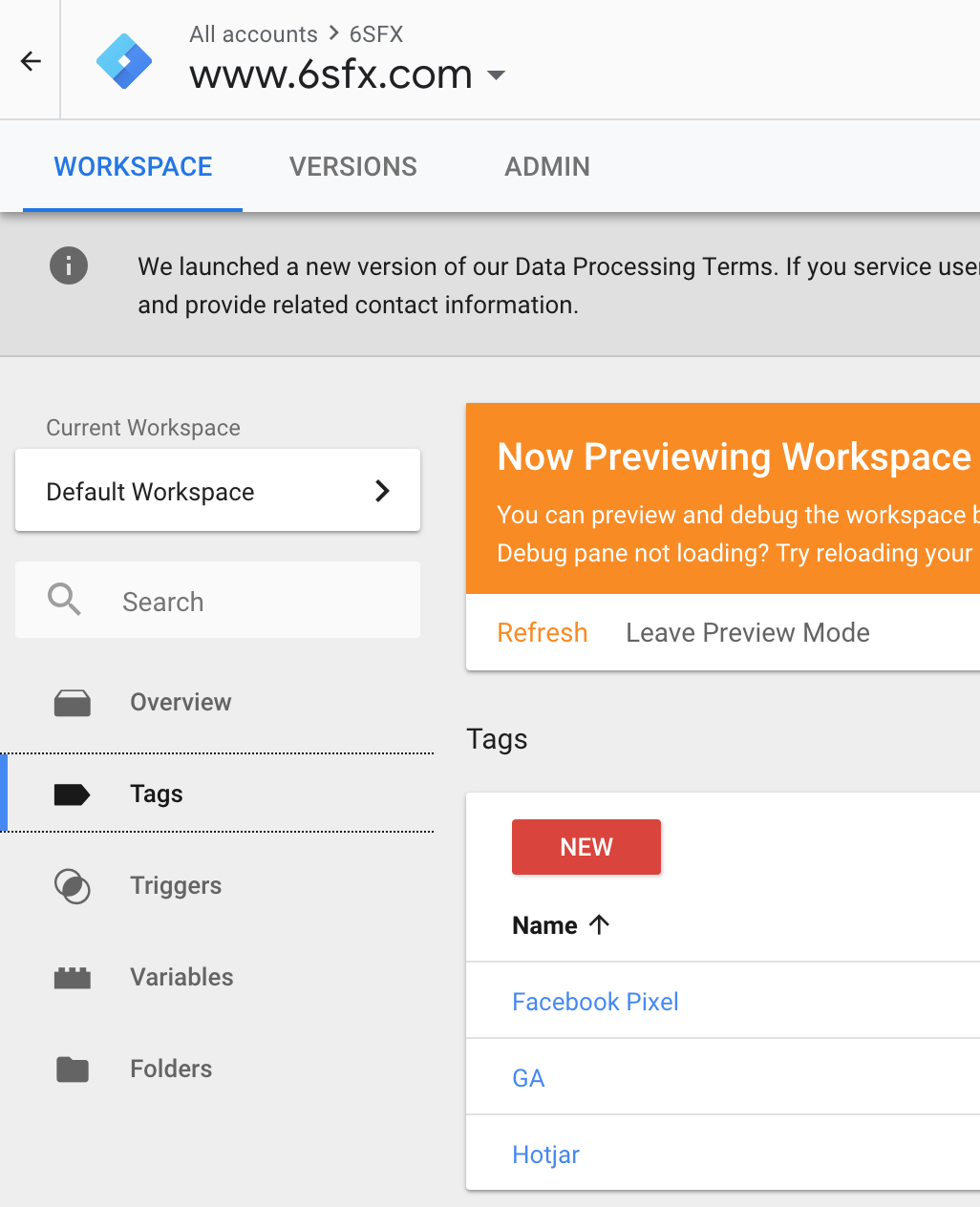Click the red NEW tag button
The height and width of the screenshot is (1207, 980).
pyautogui.click(x=586, y=847)
